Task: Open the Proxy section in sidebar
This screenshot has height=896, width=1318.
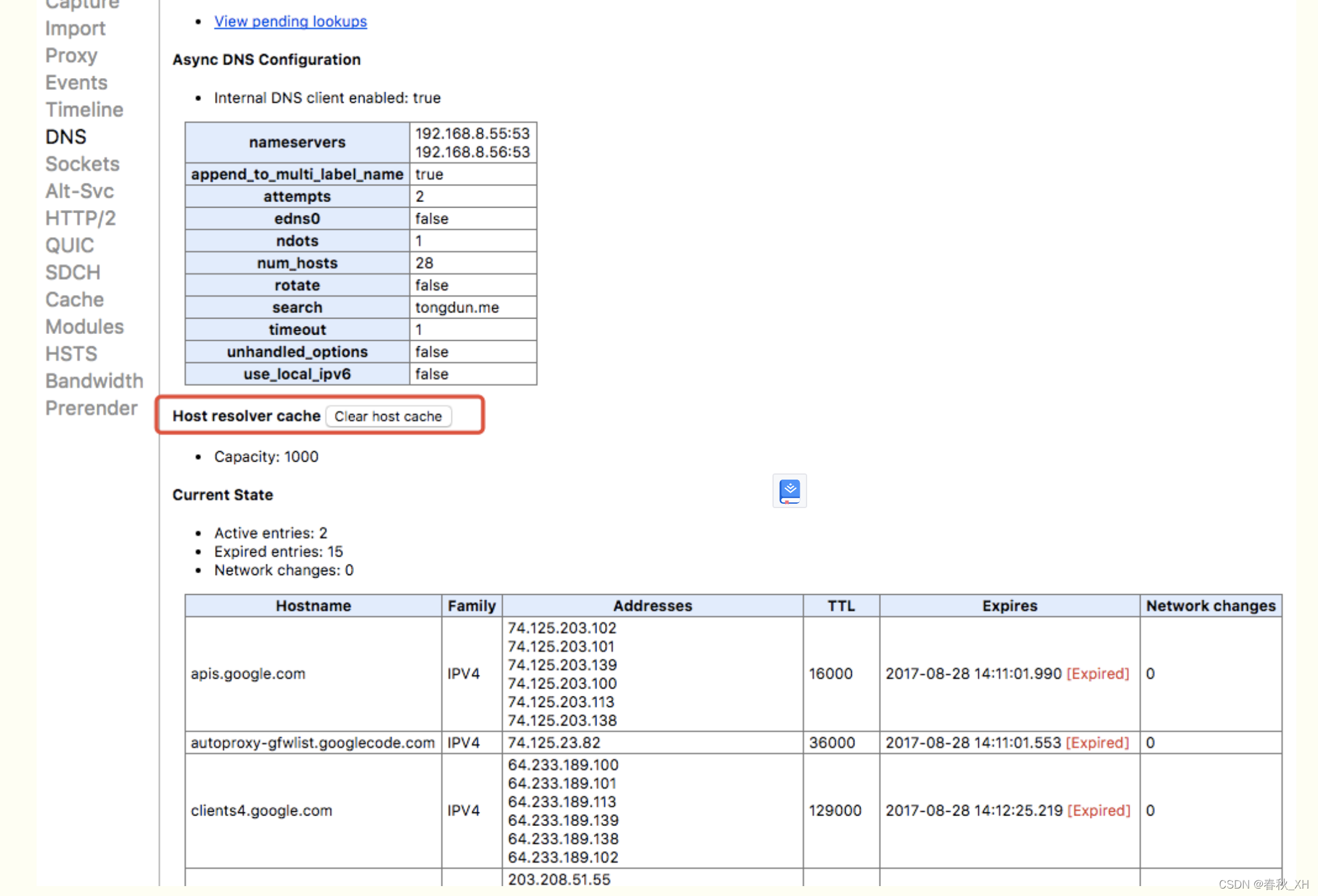Action: tap(71, 56)
